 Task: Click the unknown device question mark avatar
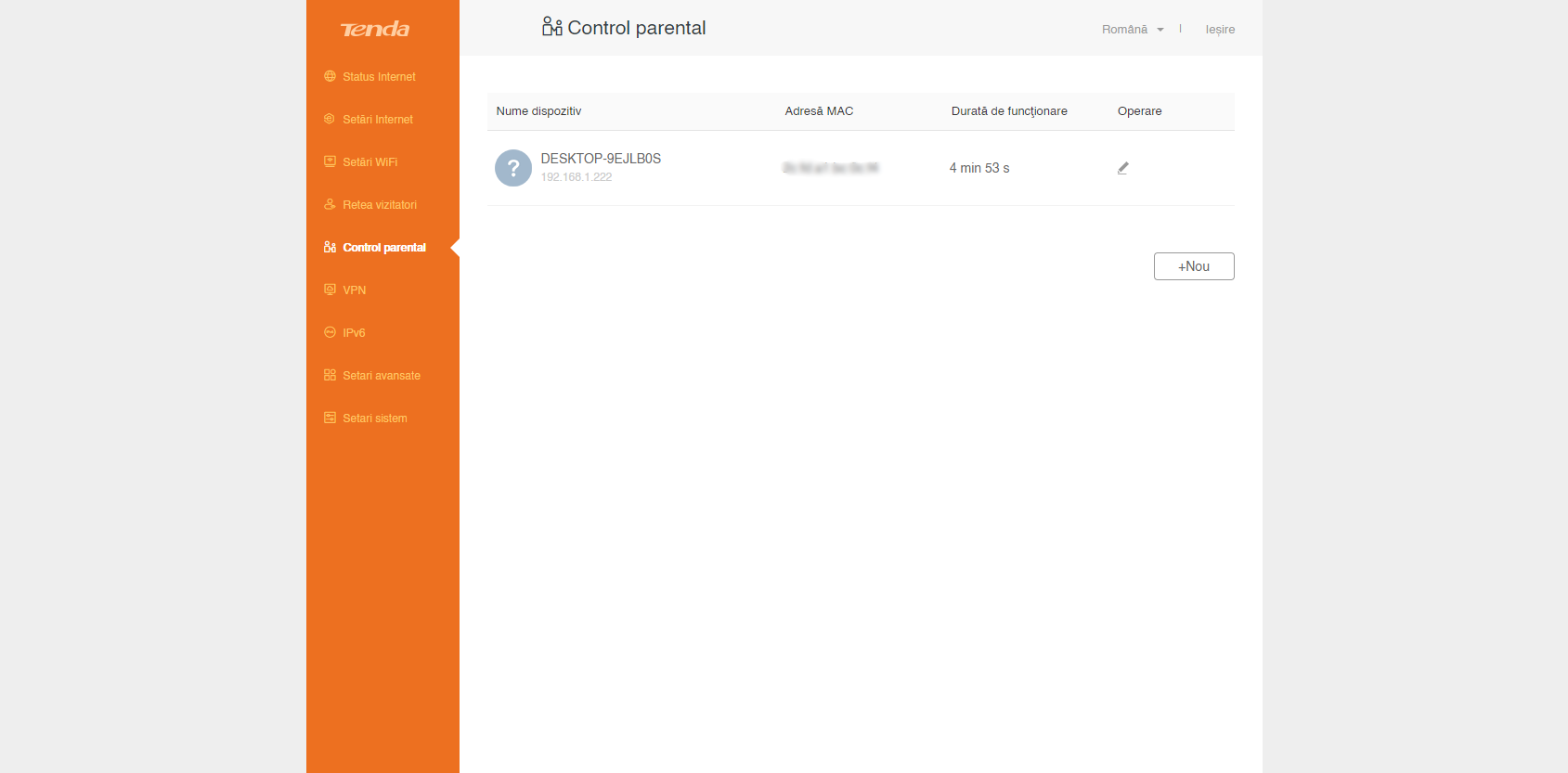click(x=513, y=168)
